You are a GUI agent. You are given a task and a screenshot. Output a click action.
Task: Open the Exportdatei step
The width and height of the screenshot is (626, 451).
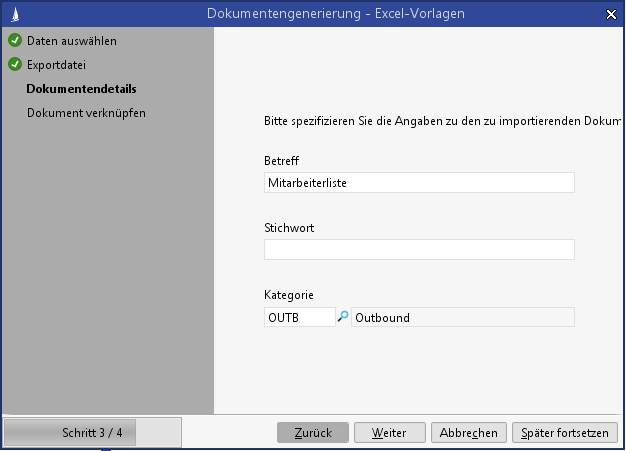pyautogui.click(x=56, y=65)
